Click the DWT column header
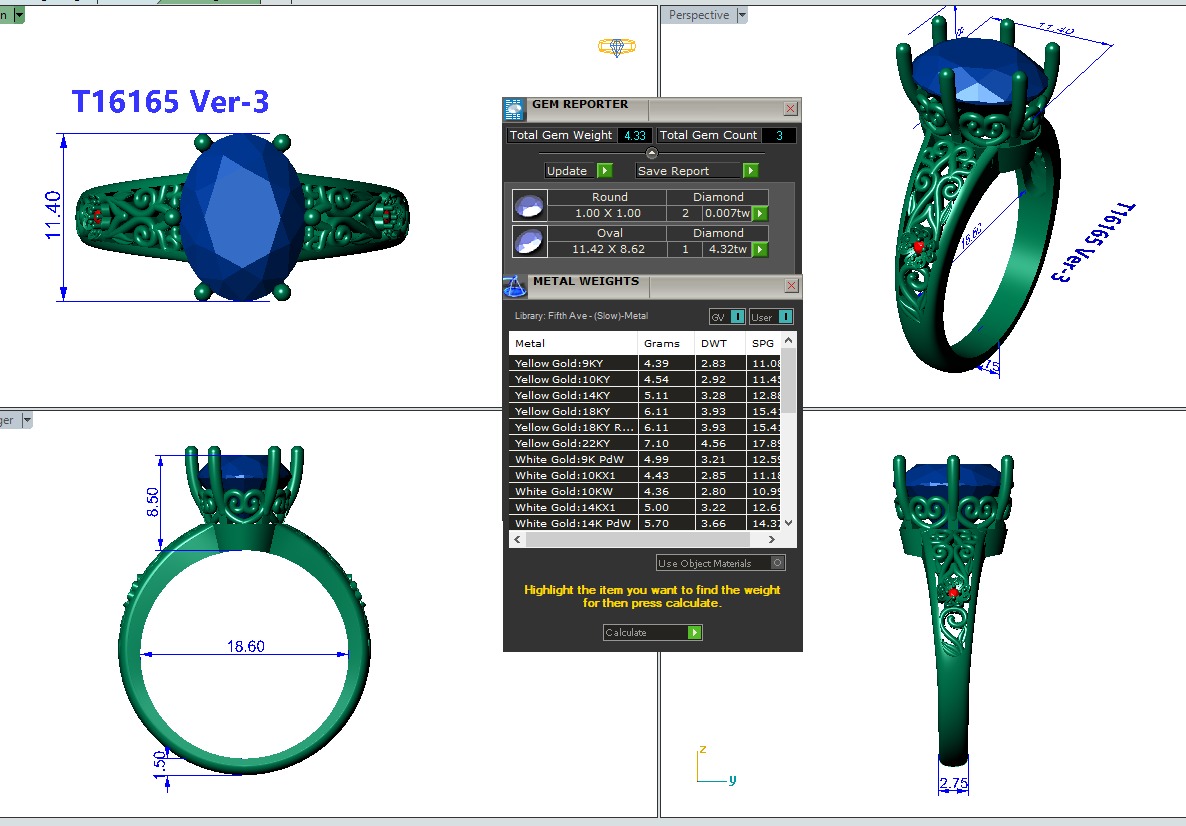This screenshot has width=1186, height=826. (x=720, y=343)
